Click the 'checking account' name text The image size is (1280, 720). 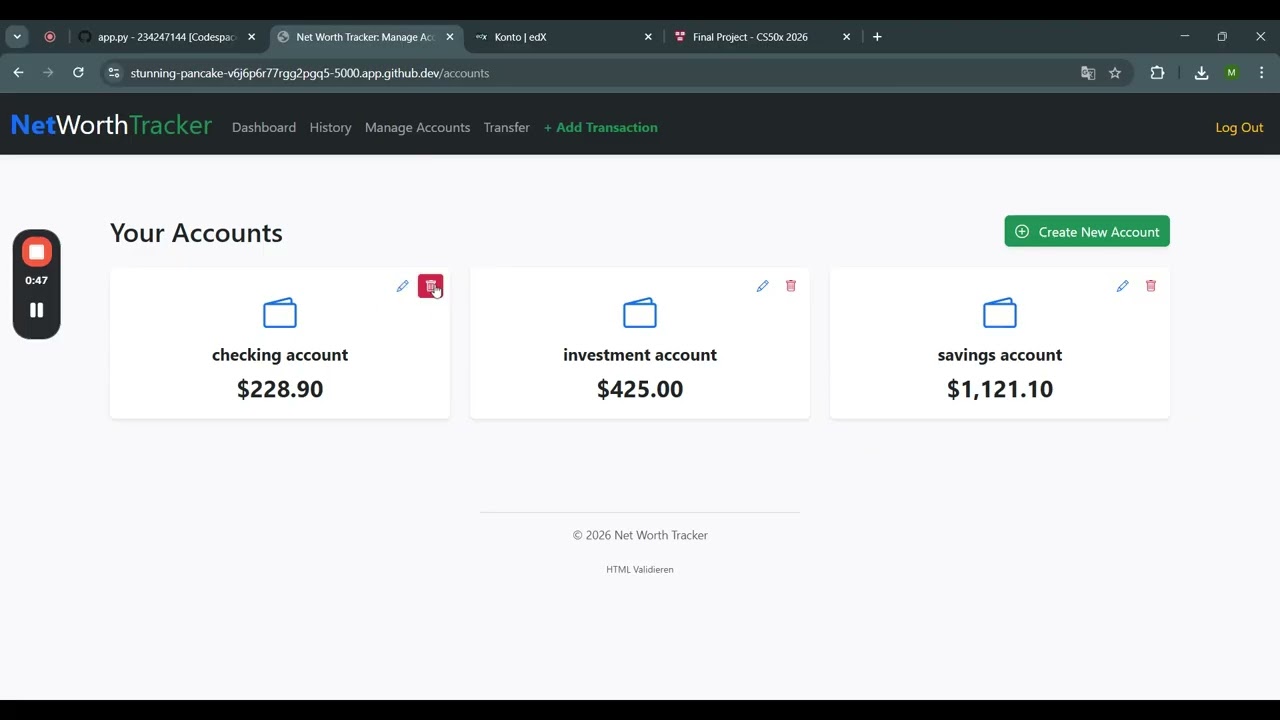tap(280, 355)
